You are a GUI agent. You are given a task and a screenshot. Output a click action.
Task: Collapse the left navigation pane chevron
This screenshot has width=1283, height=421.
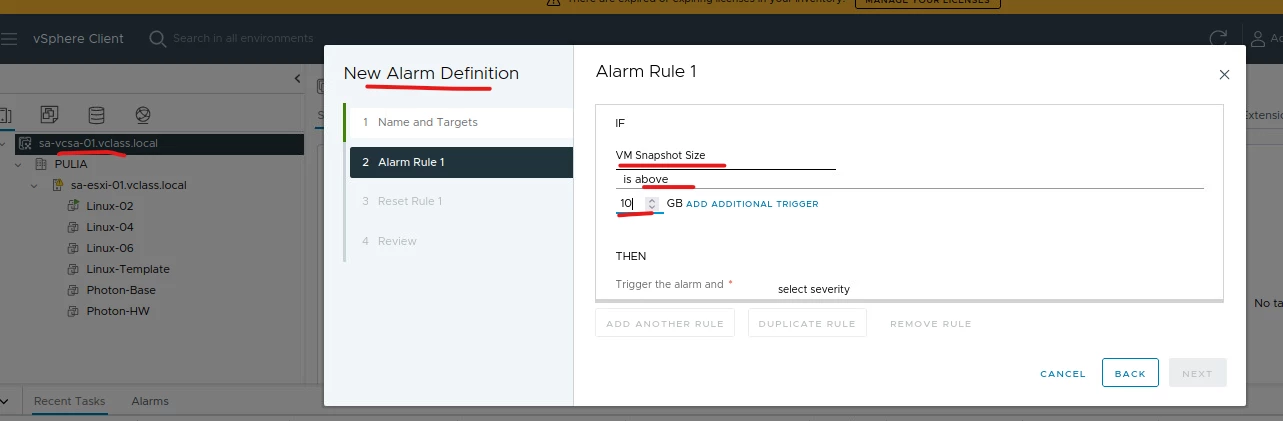(x=297, y=78)
